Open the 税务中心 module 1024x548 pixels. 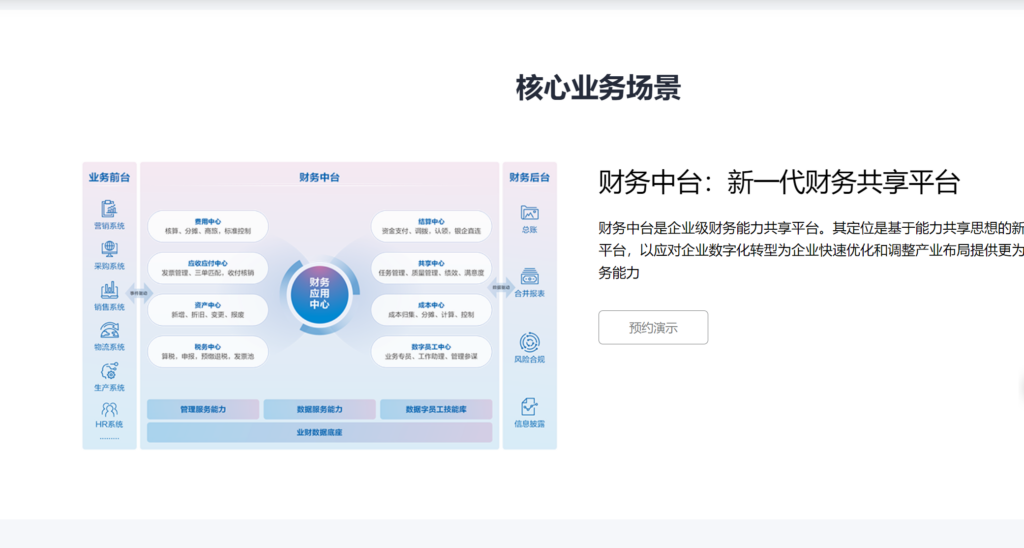(x=208, y=351)
